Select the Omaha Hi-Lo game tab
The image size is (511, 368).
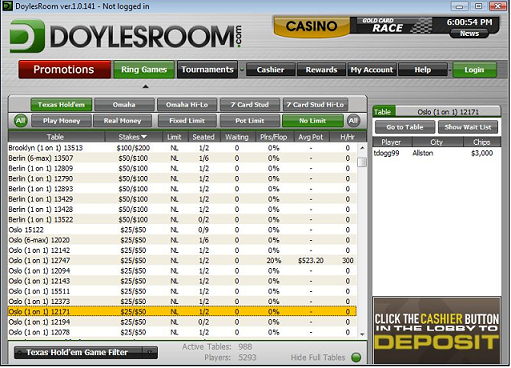tap(187, 105)
